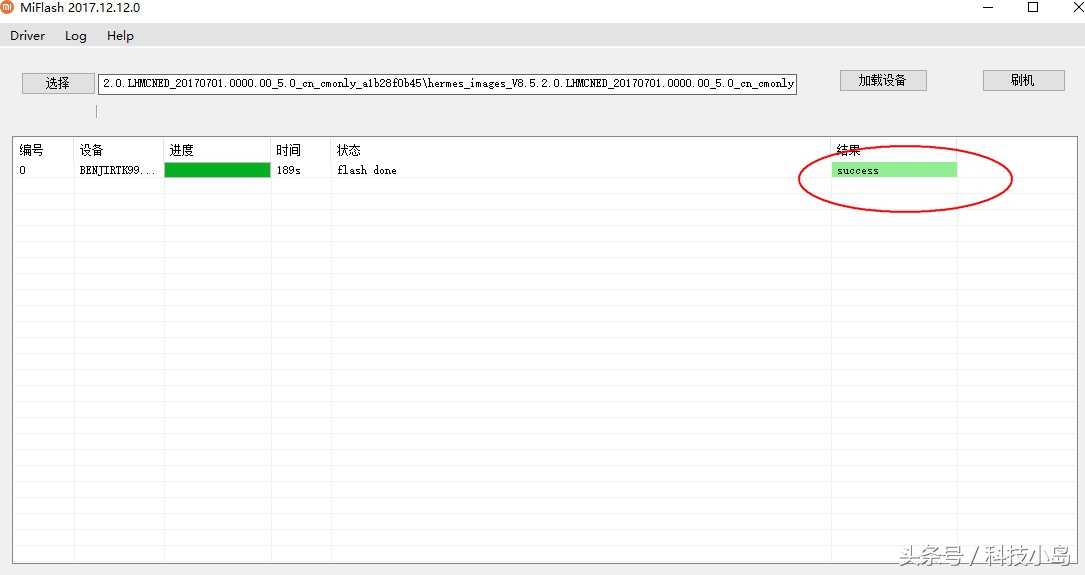Open the Log menu
The height and width of the screenshot is (575, 1085).
pos(76,36)
